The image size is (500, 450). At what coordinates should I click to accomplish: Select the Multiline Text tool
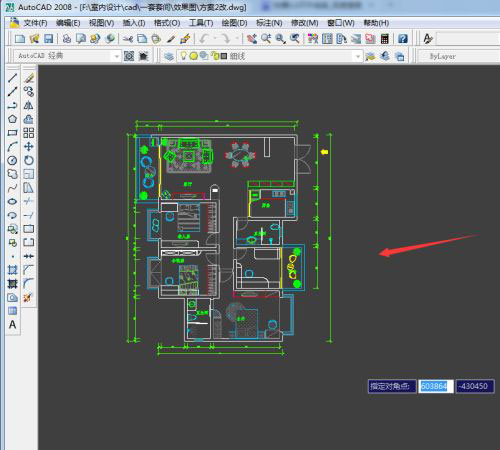(x=12, y=324)
